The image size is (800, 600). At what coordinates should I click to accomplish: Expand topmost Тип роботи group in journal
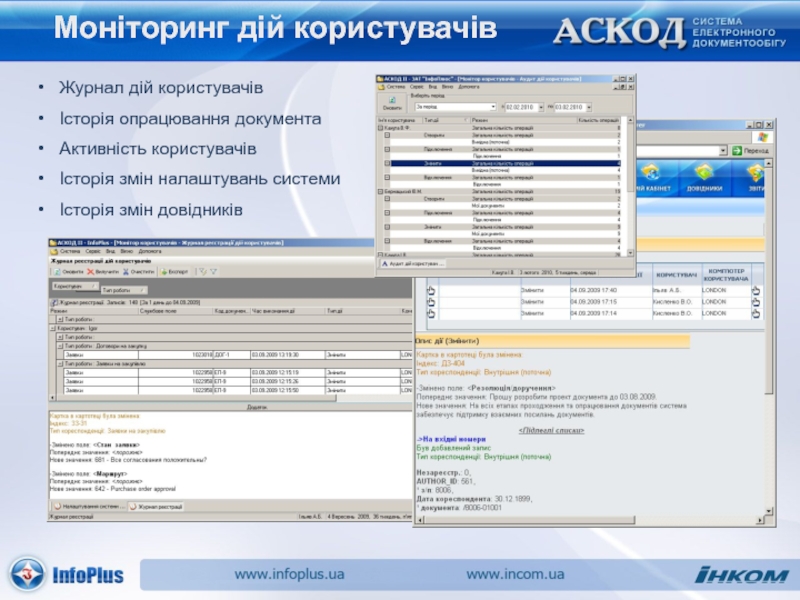coord(60,319)
